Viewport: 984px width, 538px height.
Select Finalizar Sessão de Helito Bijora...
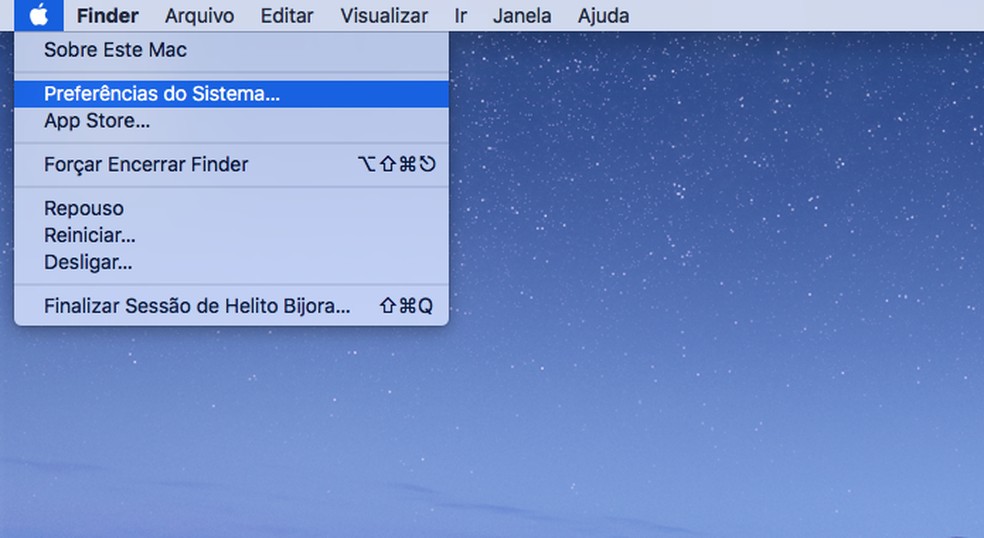(232, 306)
